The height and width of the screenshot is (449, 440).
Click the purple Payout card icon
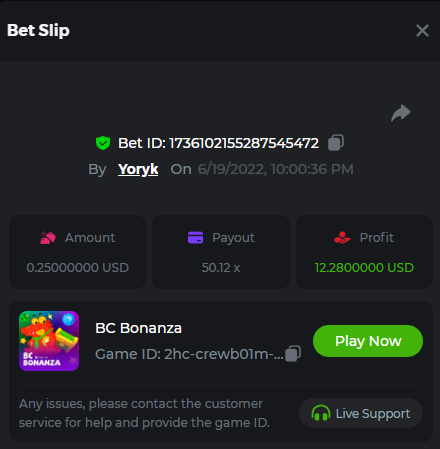click(x=195, y=238)
